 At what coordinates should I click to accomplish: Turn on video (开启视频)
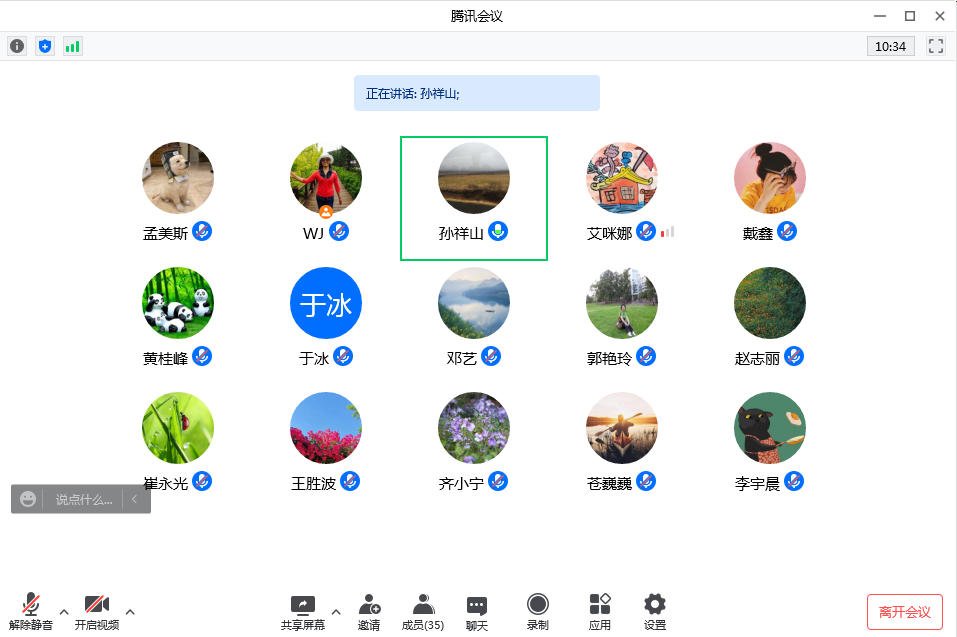[x=96, y=611]
